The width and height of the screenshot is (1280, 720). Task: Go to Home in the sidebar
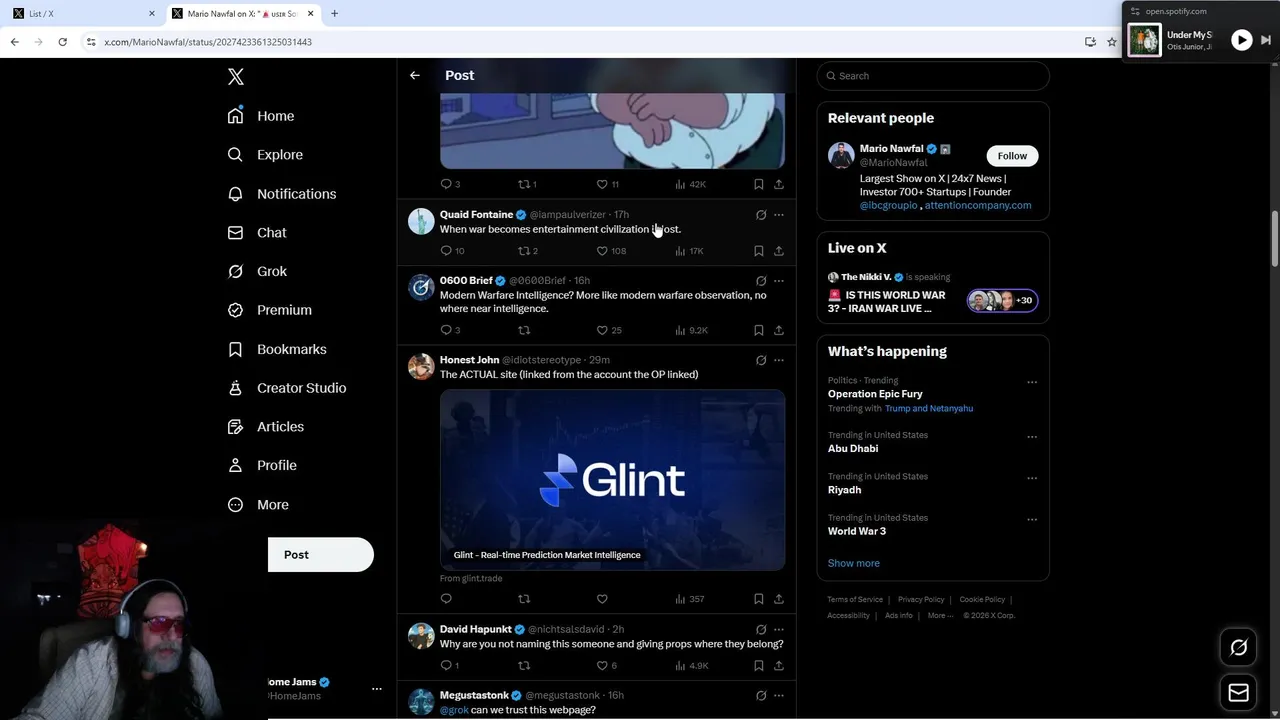click(261, 116)
